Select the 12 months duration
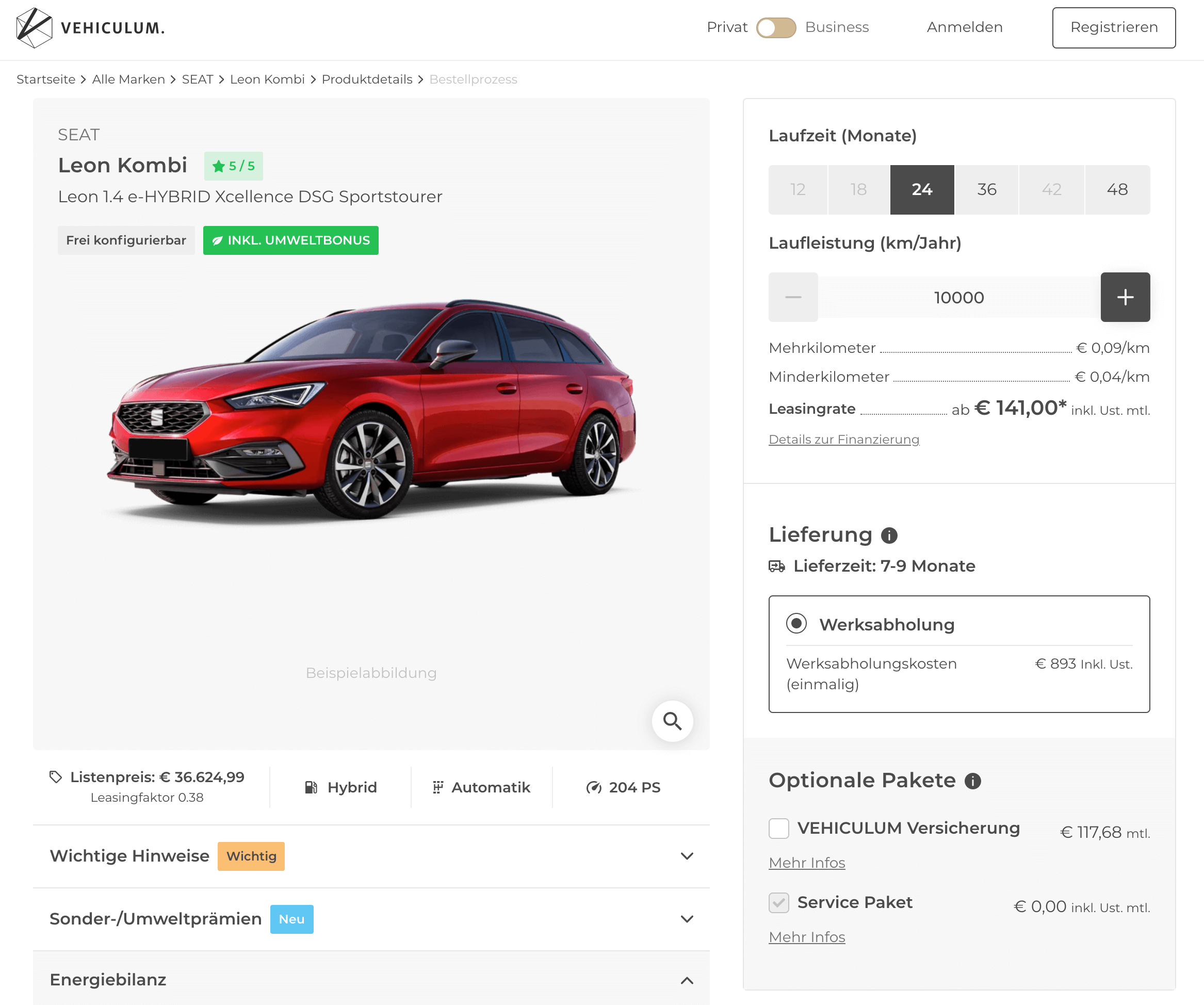 pyautogui.click(x=798, y=190)
